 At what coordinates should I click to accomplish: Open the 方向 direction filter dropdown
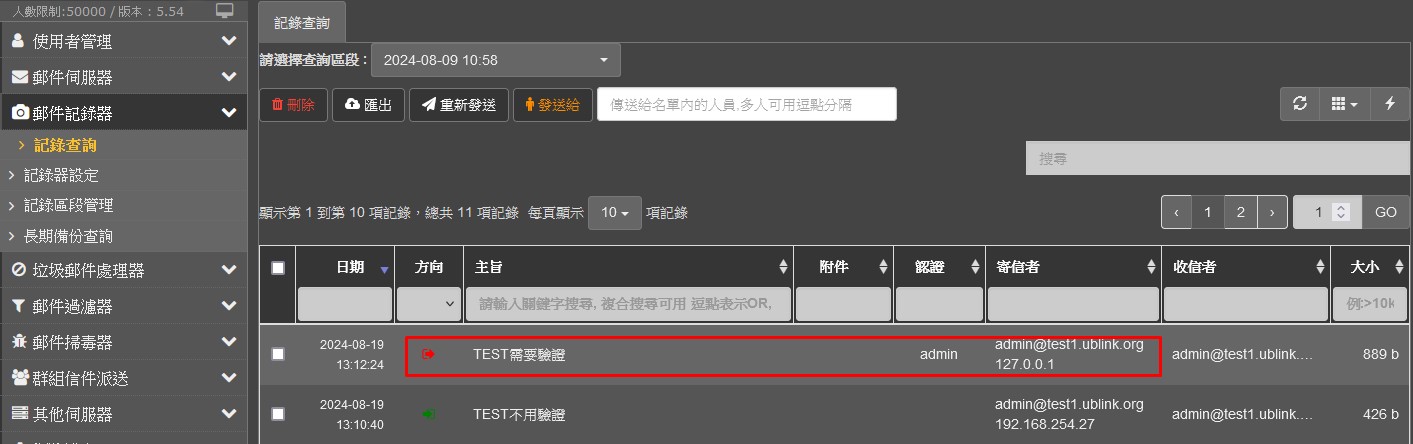(x=428, y=303)
